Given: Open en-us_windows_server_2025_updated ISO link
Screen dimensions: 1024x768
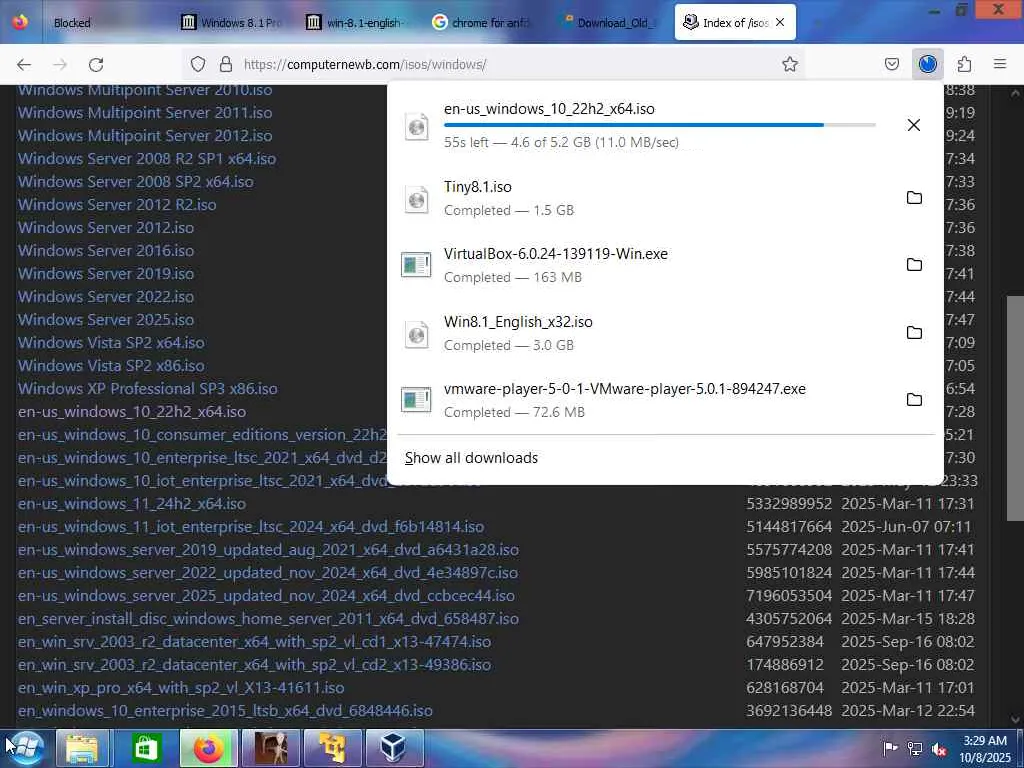Looking at the screenshot, I should click(266, 596).
